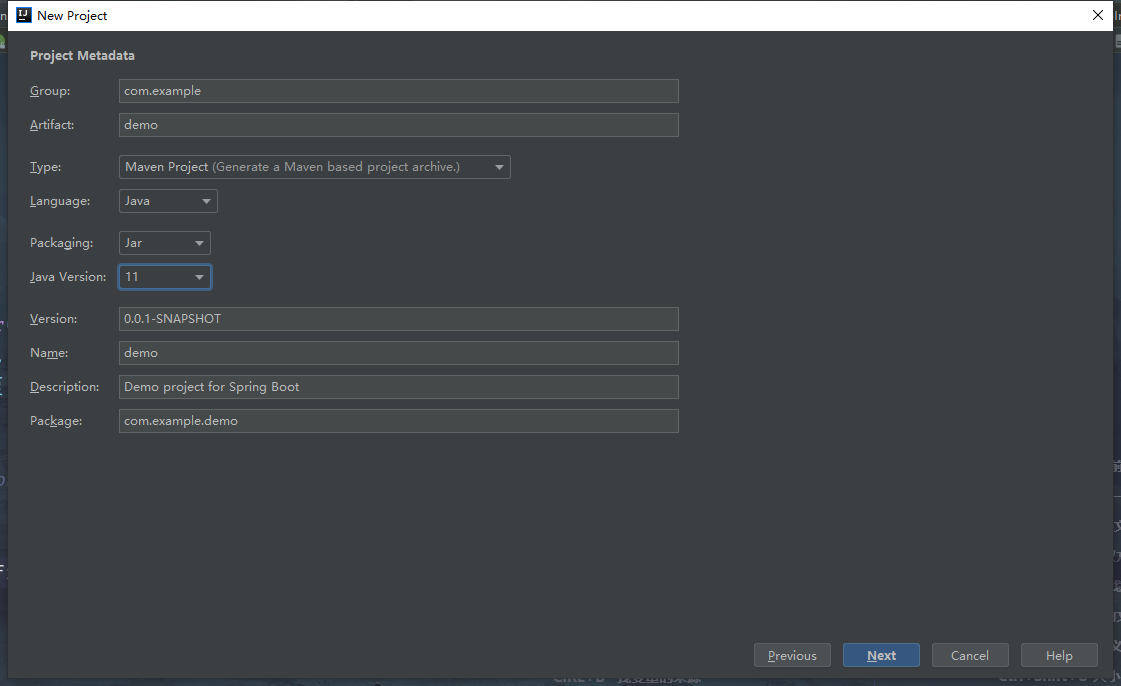The height and width of the screenshot is (686, 1121).
Task: Close the New Project dialog
Action: tap(1098, 15)
